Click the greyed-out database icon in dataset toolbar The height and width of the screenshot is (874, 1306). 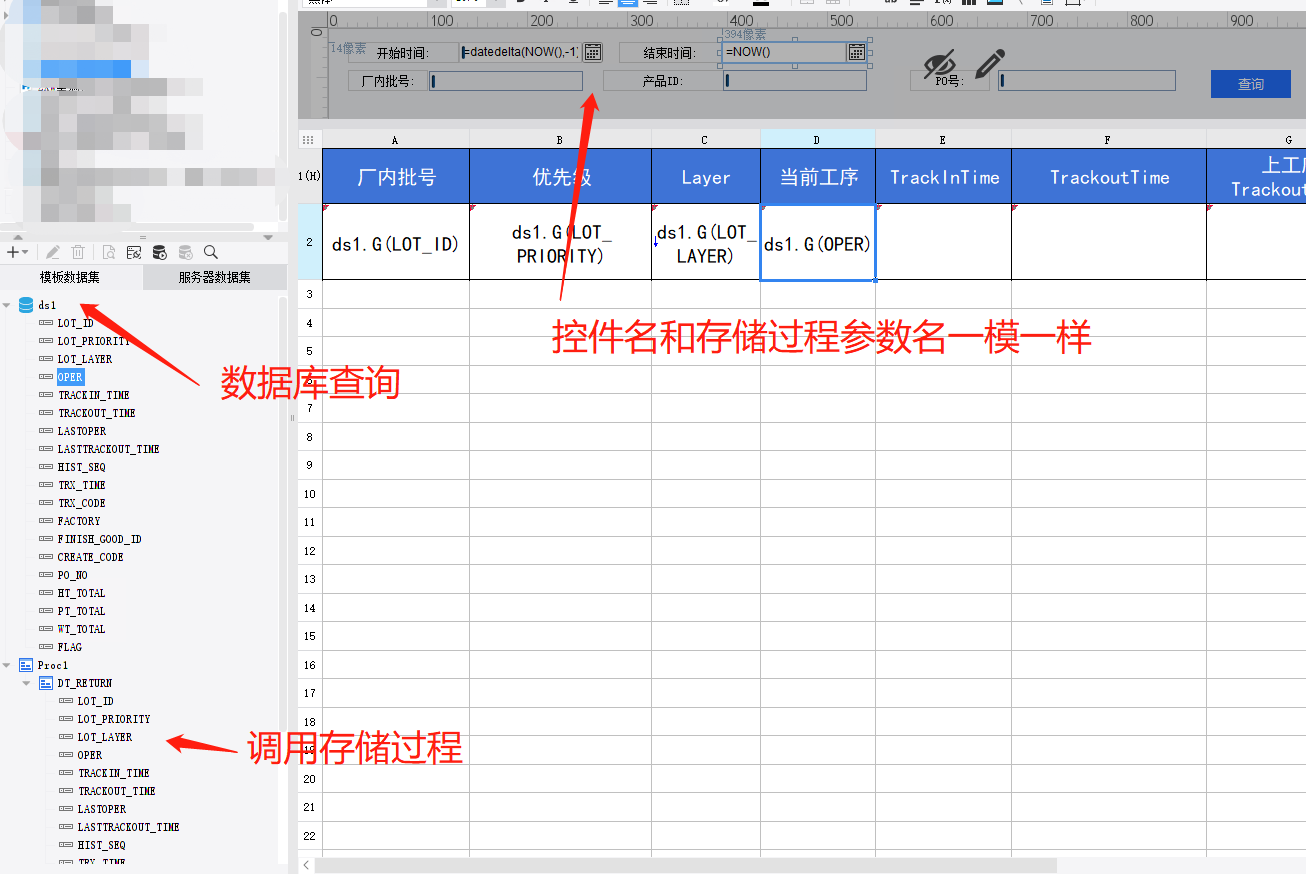pos(185,252)
